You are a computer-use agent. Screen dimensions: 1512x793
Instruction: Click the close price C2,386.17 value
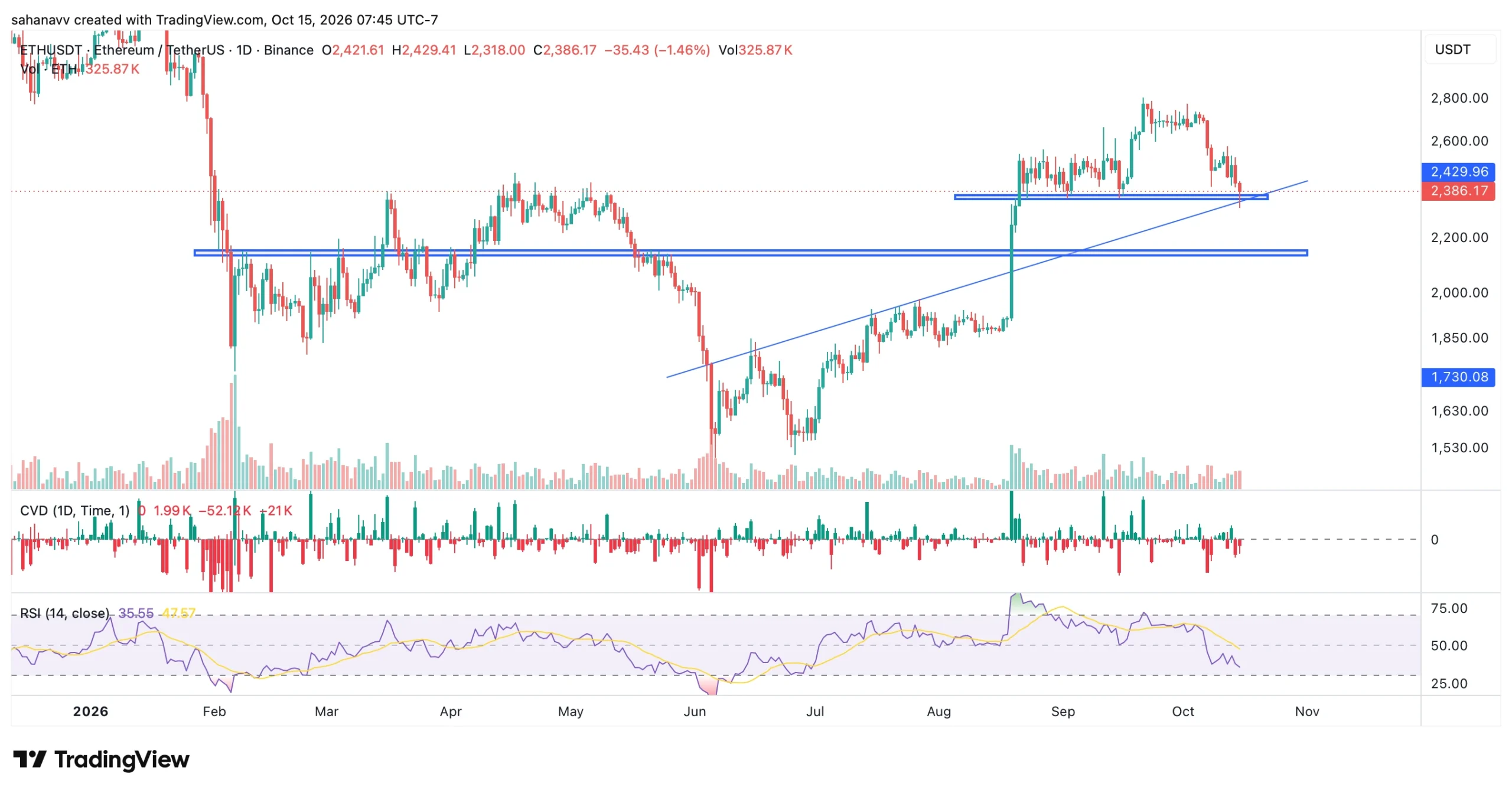click(565, 50)
